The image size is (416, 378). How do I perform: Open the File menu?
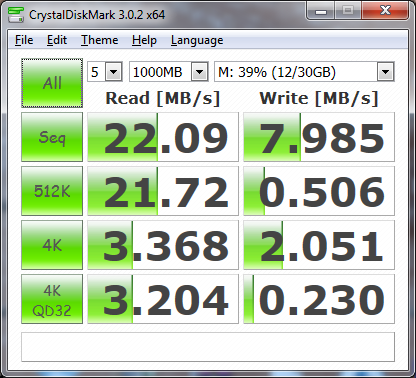pyautogui.click(x=24, y=40)
